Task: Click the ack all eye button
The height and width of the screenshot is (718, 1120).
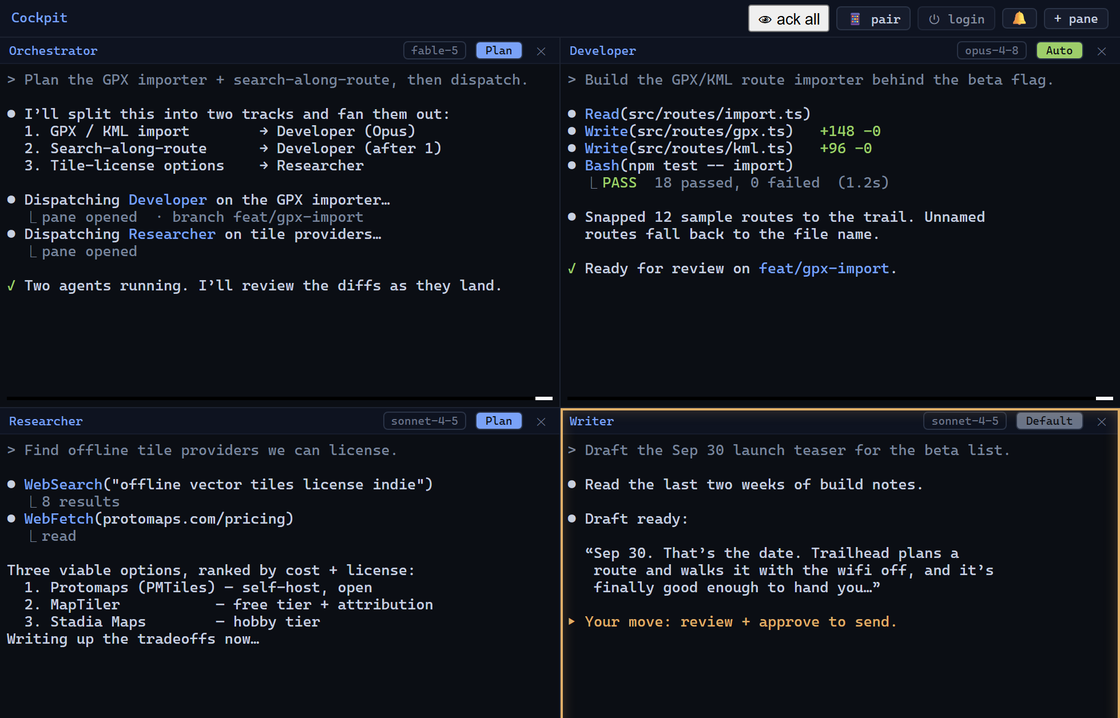Action: click(788, 19)
